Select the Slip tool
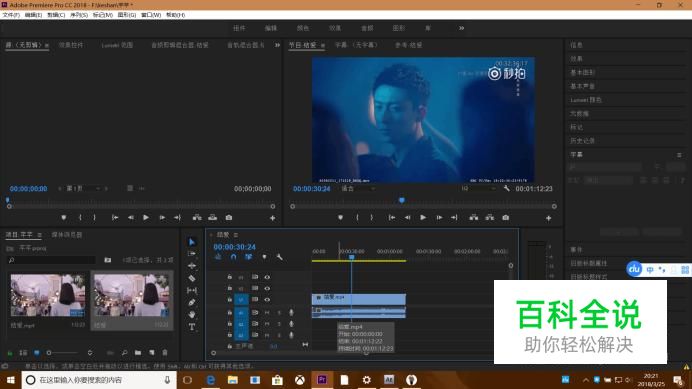The image size is (692, 389). point(192,291)
